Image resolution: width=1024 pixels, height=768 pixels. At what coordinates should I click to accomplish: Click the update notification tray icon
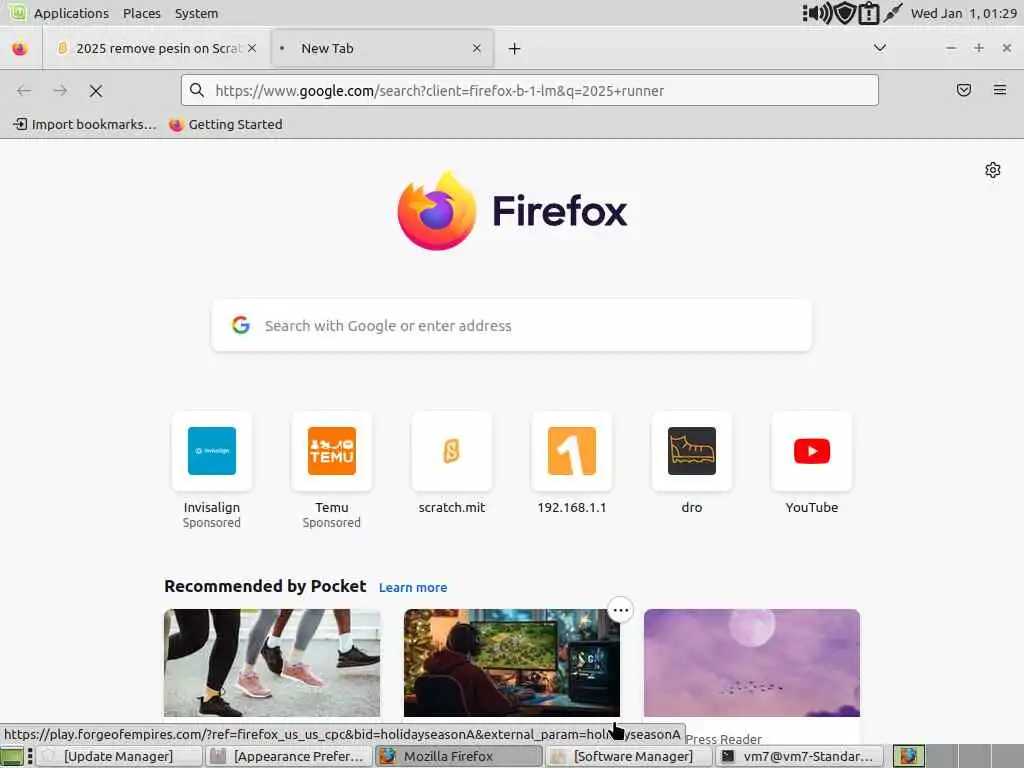point(869,13)
